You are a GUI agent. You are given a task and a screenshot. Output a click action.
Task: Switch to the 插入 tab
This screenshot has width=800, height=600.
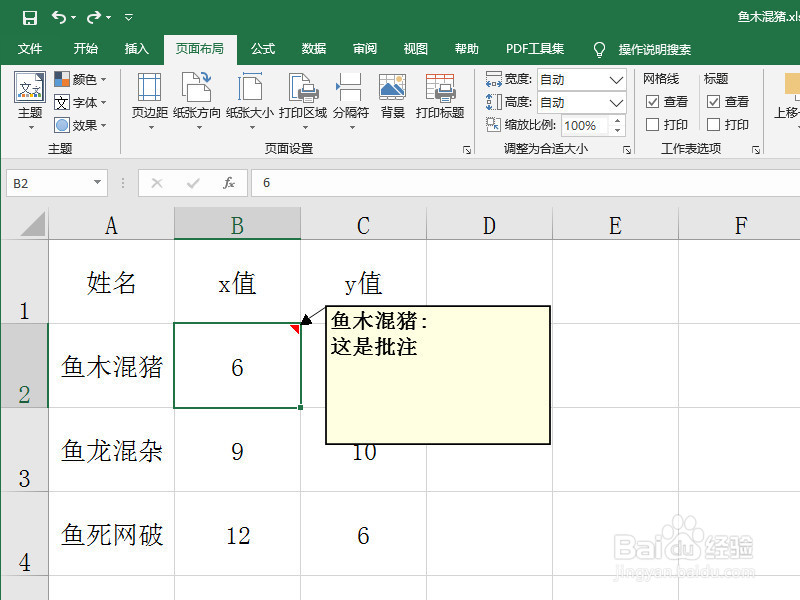(x=137, y=48)
